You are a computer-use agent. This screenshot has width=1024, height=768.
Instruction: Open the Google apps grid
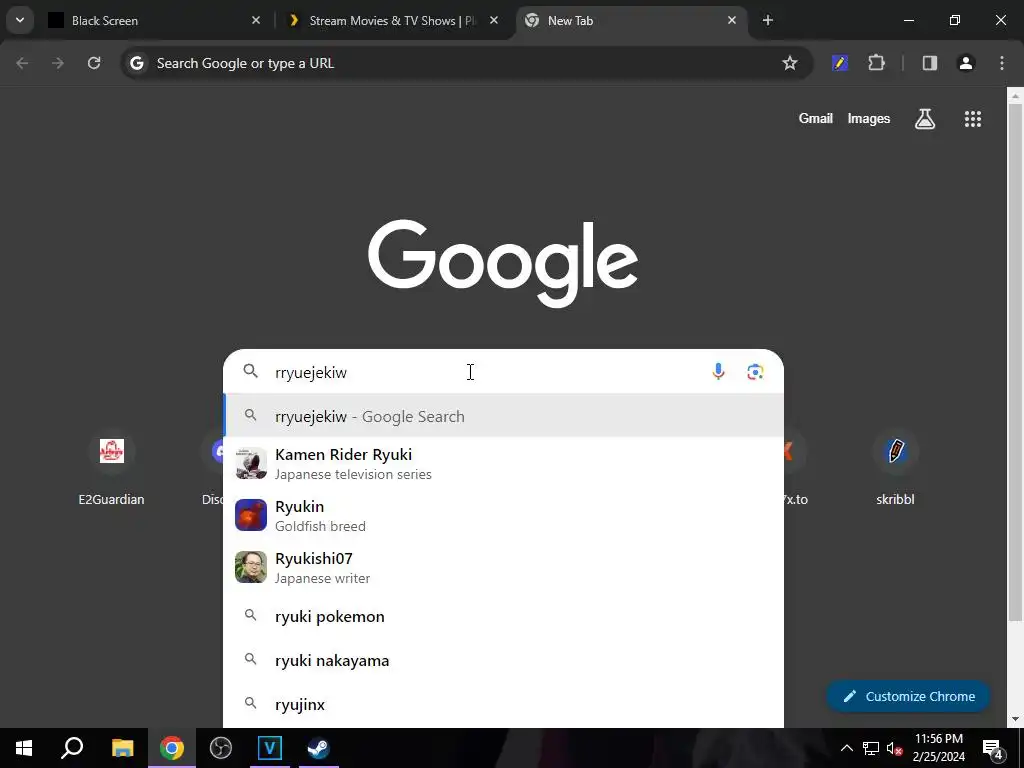[x=972, y=118]
